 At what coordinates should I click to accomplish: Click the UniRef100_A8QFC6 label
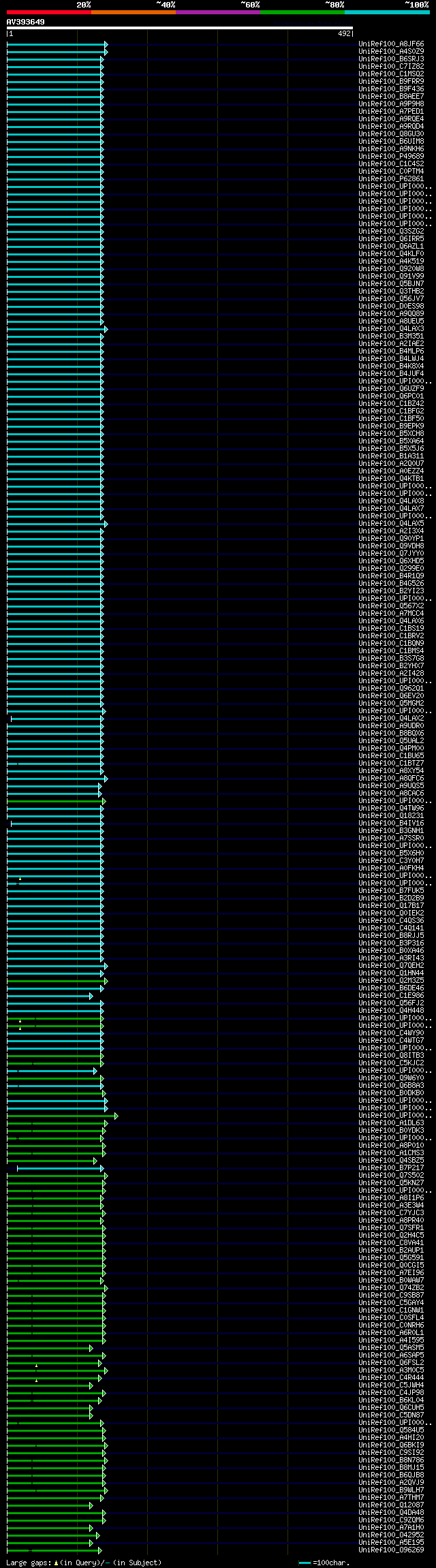coord(391,779)
